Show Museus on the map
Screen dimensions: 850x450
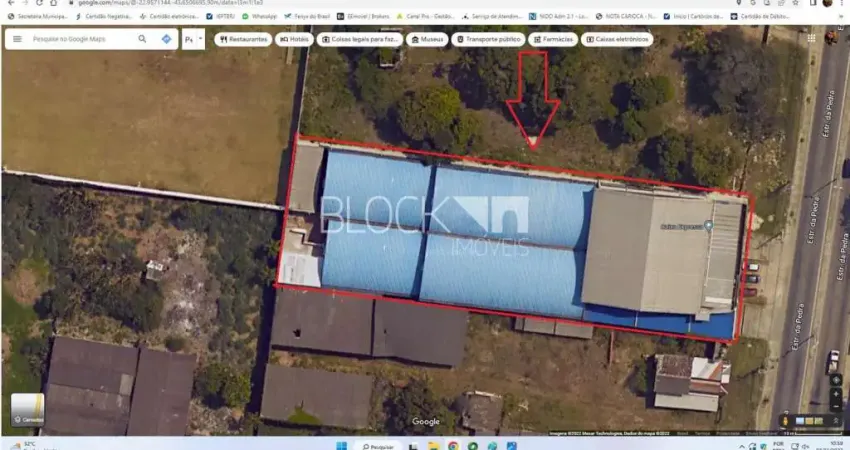427,39
